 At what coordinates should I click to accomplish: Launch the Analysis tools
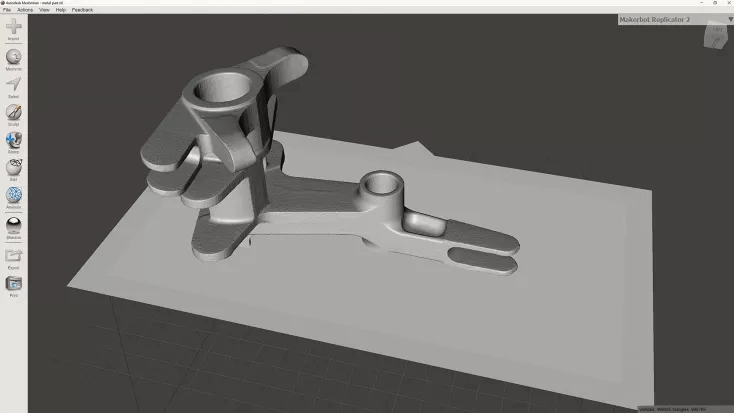coord(14,195)
